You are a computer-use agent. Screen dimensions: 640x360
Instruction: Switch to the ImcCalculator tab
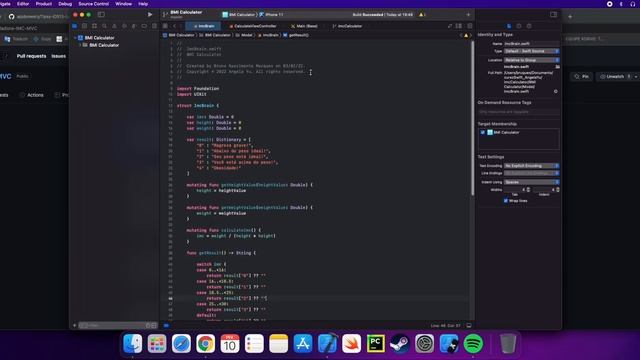click(347, 26)
